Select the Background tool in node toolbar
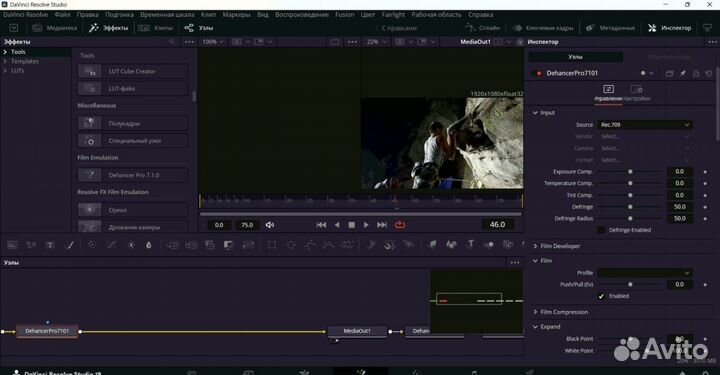This screenshot has width=720, height=375. point(12,245)
